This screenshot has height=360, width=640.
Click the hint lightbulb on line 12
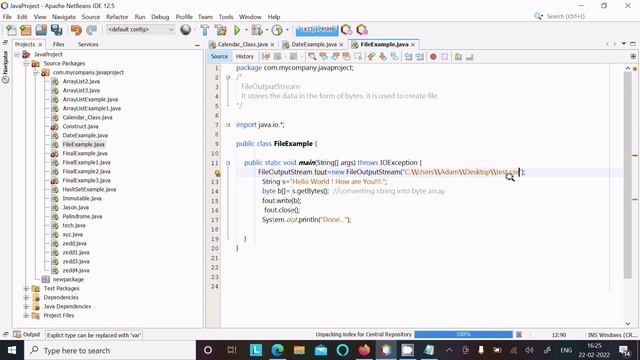[x=217, y=173]
